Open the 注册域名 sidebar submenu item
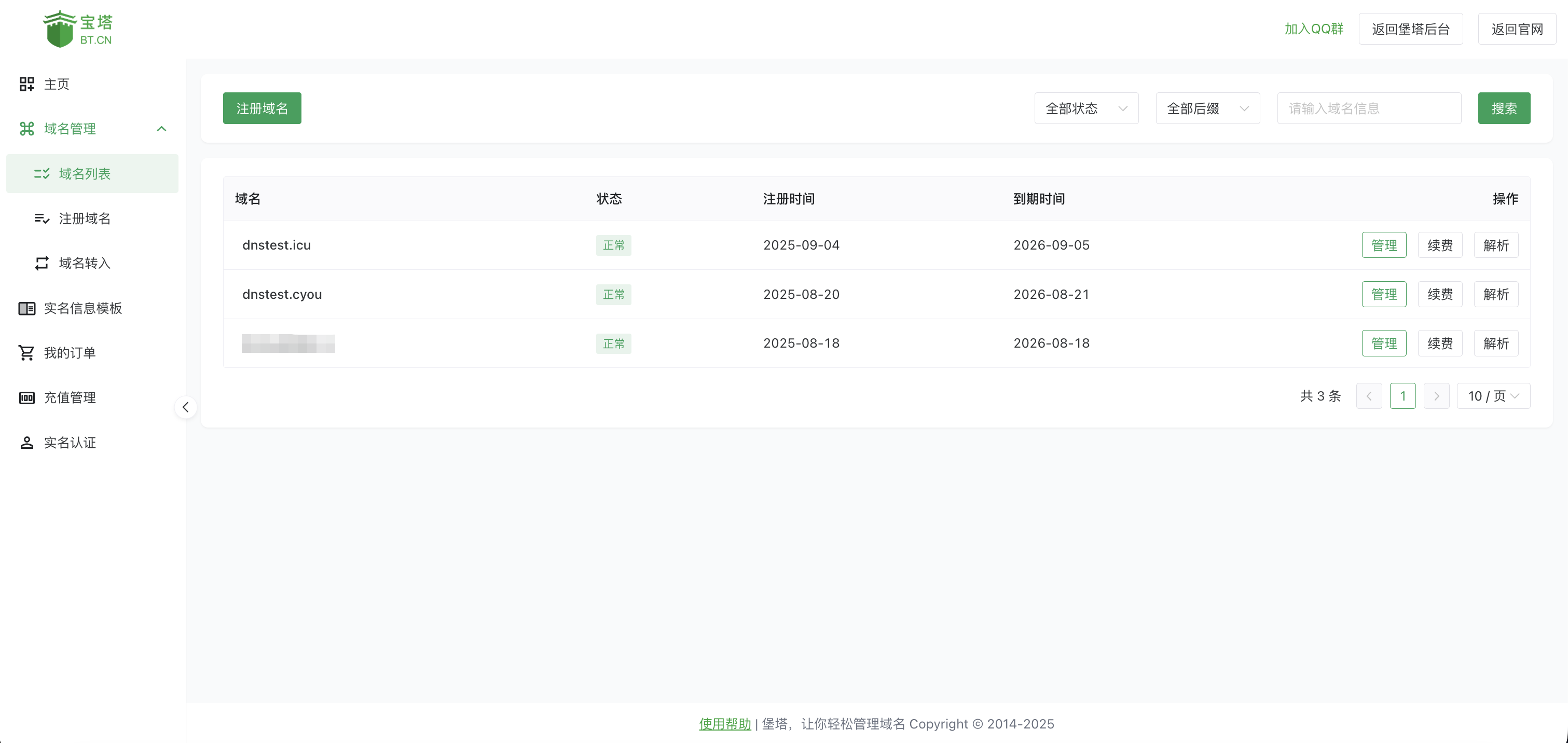 coord(85,218)
